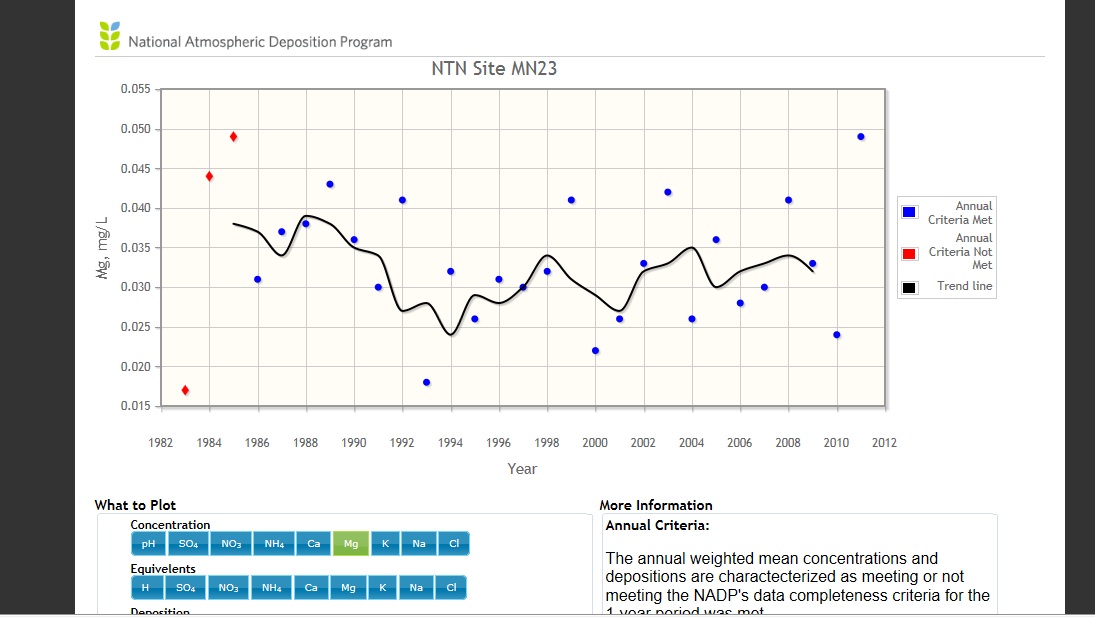Toggle Annual Criteria Not Met legend entry
This screenshot has height=617, width=1095.
click(947, 251)
